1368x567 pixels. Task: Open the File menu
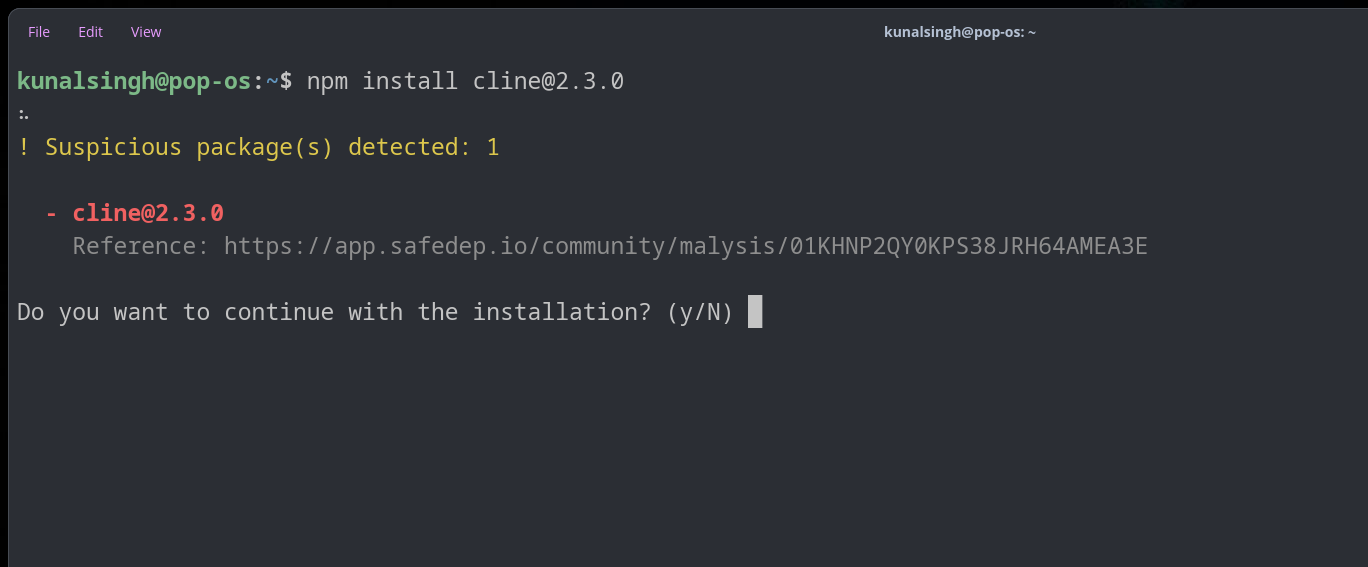pyautogui.click(x=39, y=32)
